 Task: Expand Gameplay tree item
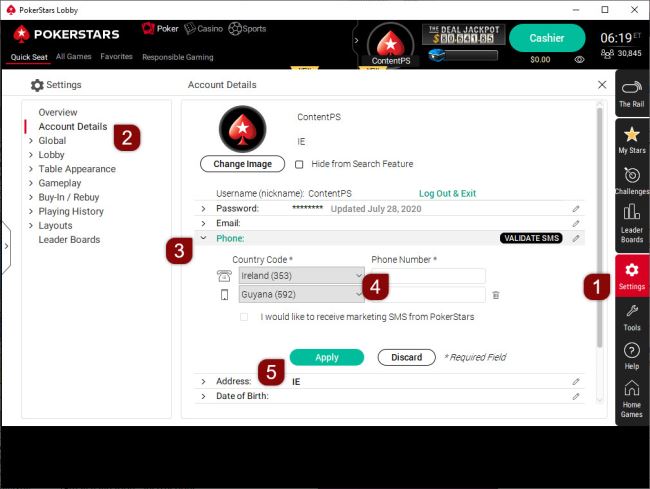coord(31,183)
